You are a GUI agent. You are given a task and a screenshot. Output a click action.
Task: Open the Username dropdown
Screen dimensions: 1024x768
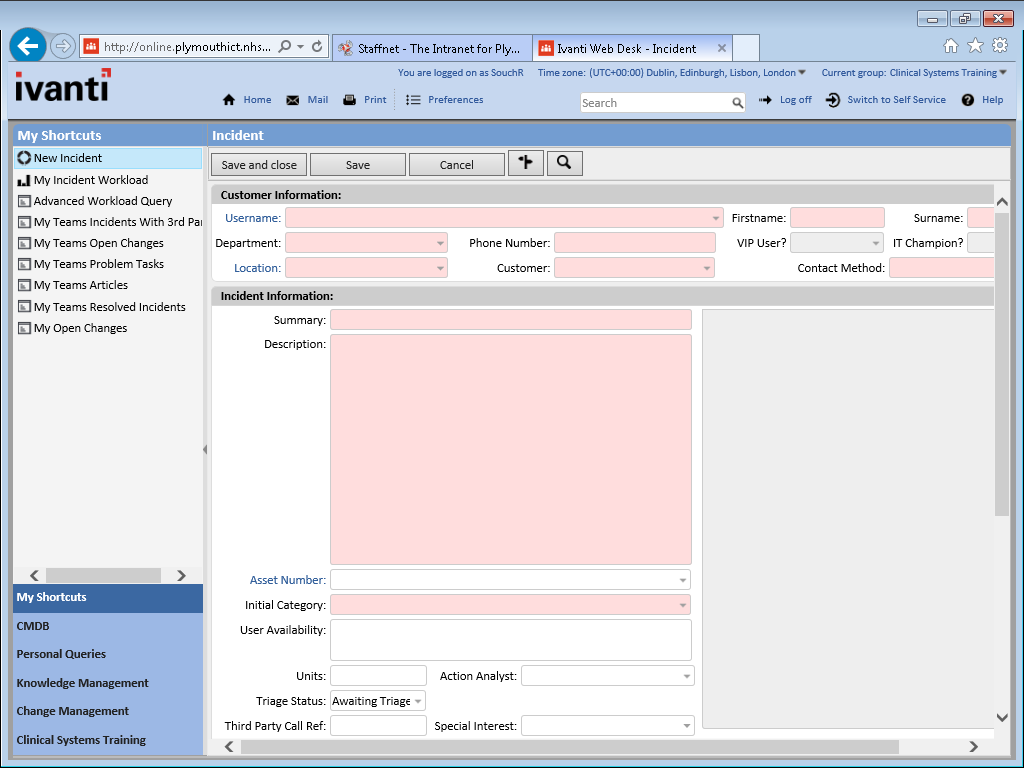point(716,218)
